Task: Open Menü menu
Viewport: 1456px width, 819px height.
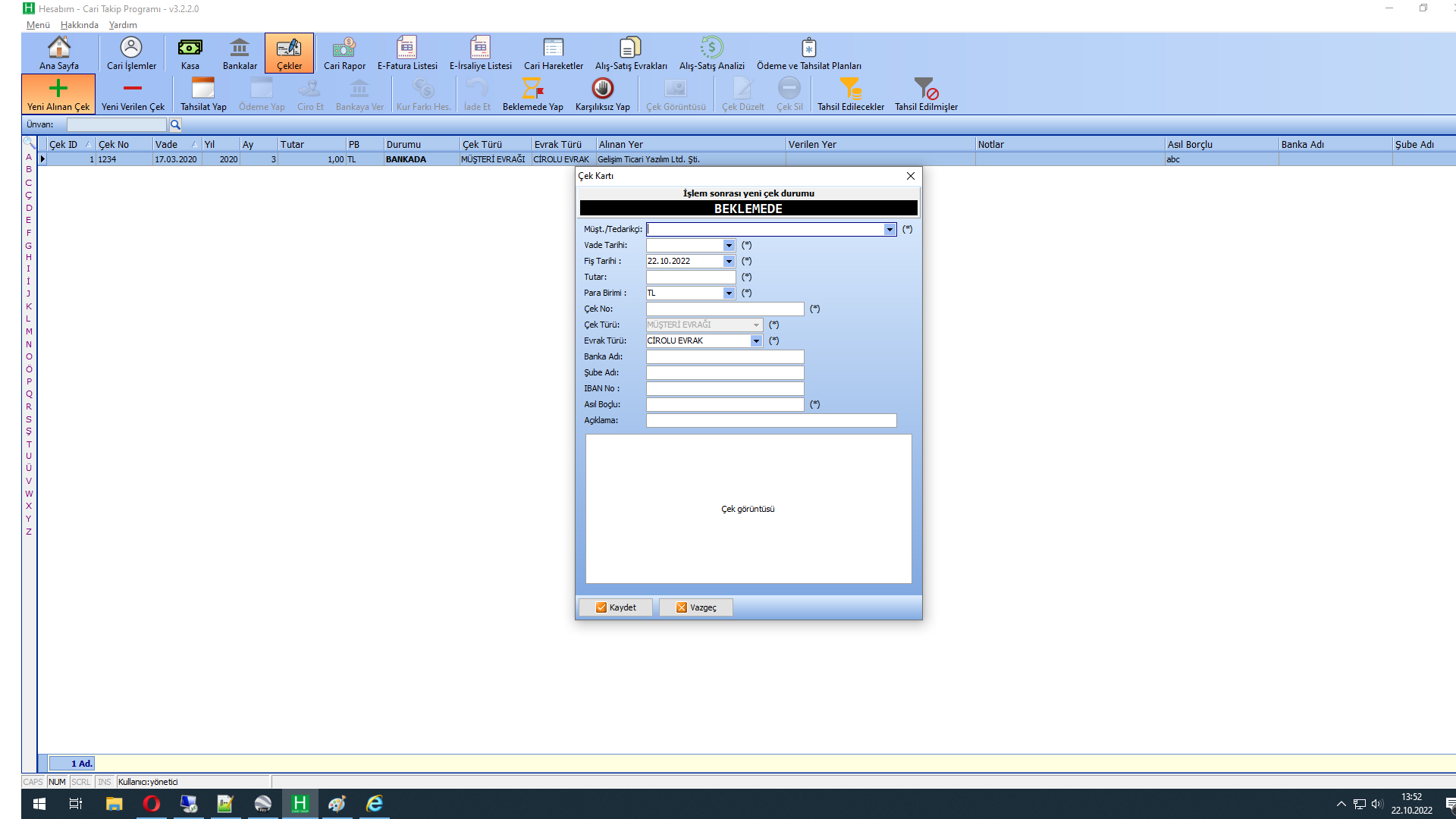Action: pyautogui.click(x=38, y=25)
